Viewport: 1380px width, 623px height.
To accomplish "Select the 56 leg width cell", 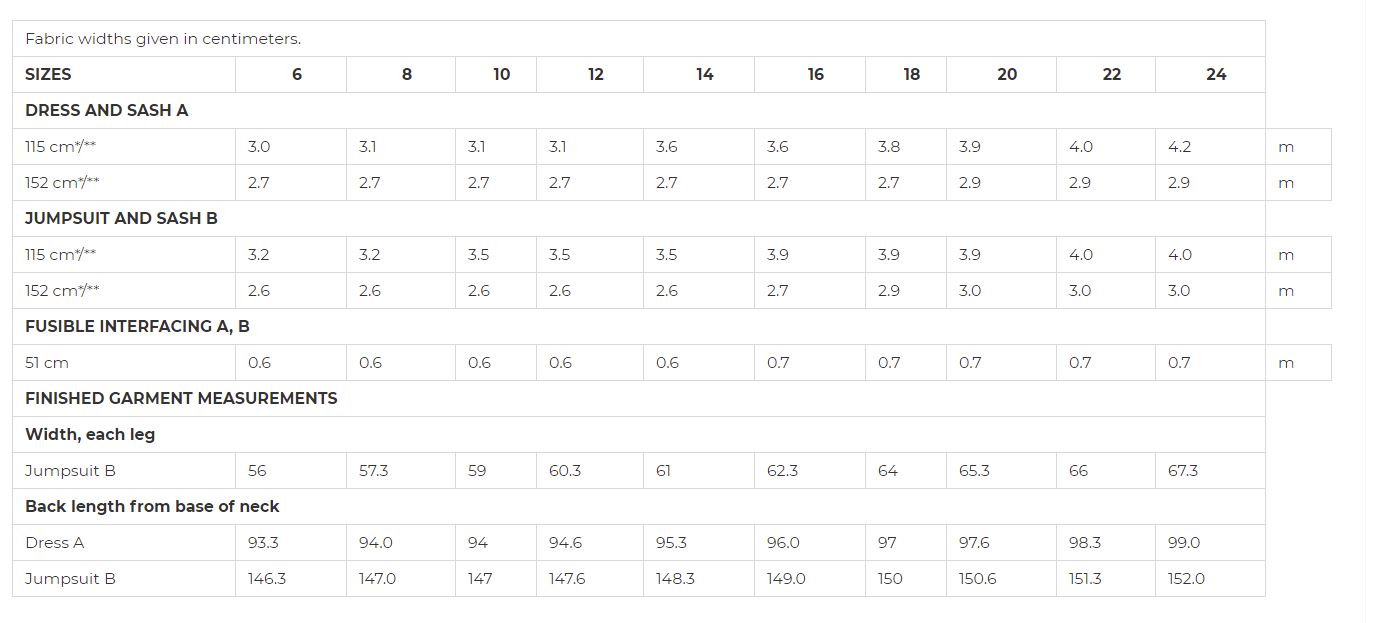I will coord(258,471).
